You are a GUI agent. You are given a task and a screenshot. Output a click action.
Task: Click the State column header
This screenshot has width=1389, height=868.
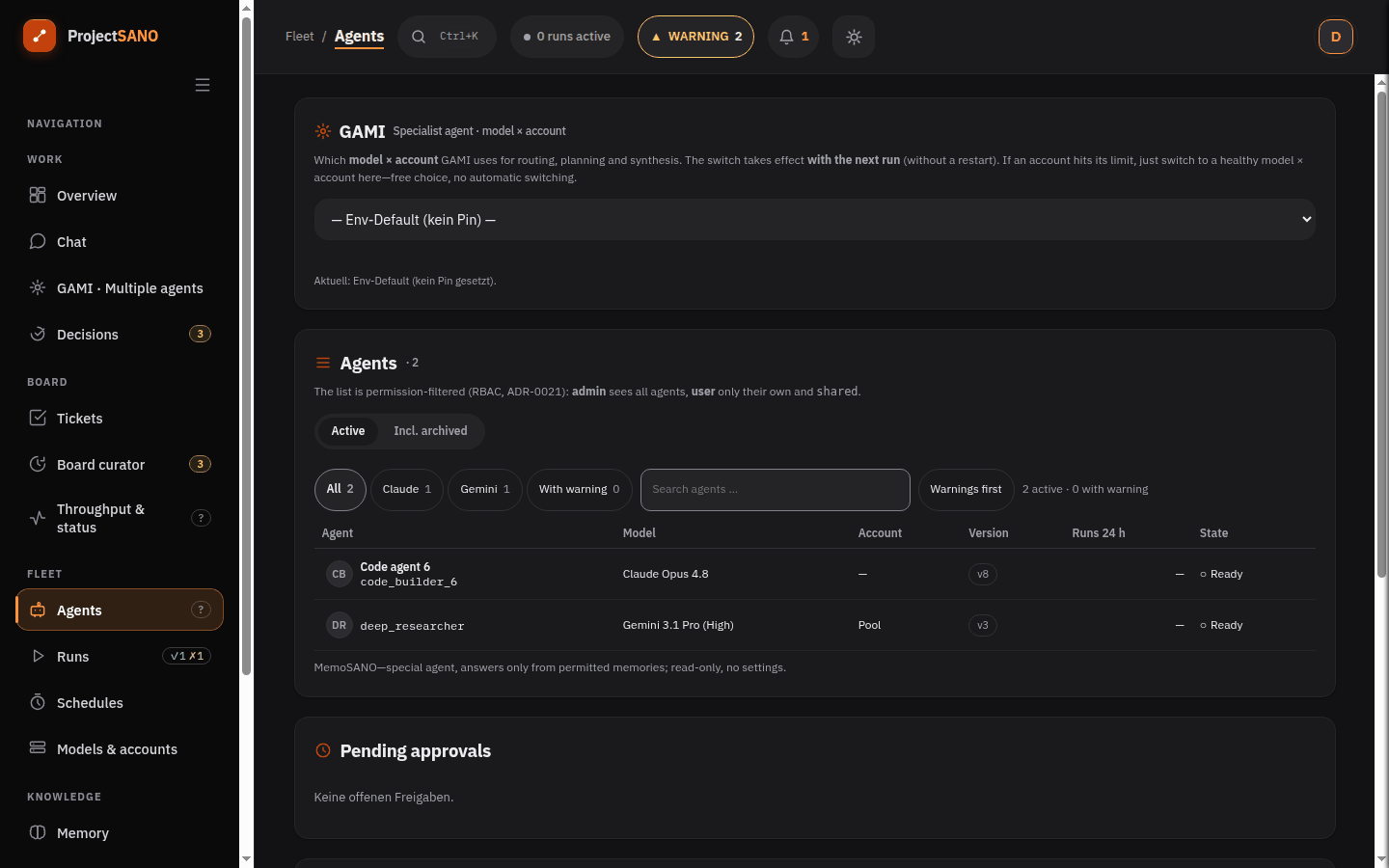[x=1213, y=533]
